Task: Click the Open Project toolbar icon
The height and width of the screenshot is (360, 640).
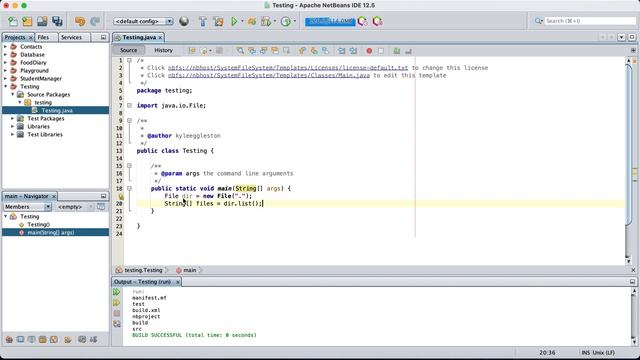Action: click(42, 21)
